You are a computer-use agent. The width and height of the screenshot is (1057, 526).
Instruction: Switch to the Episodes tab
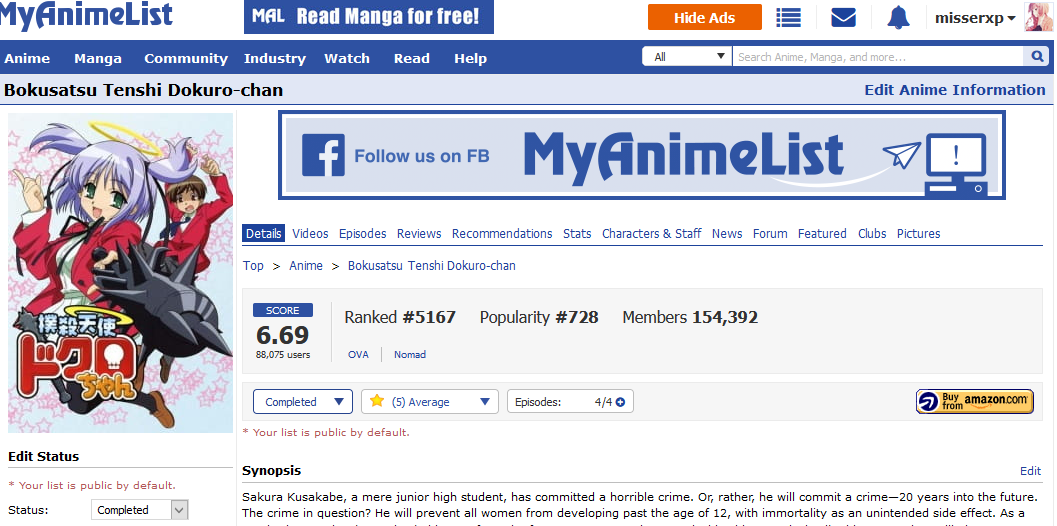click(363, 233)
